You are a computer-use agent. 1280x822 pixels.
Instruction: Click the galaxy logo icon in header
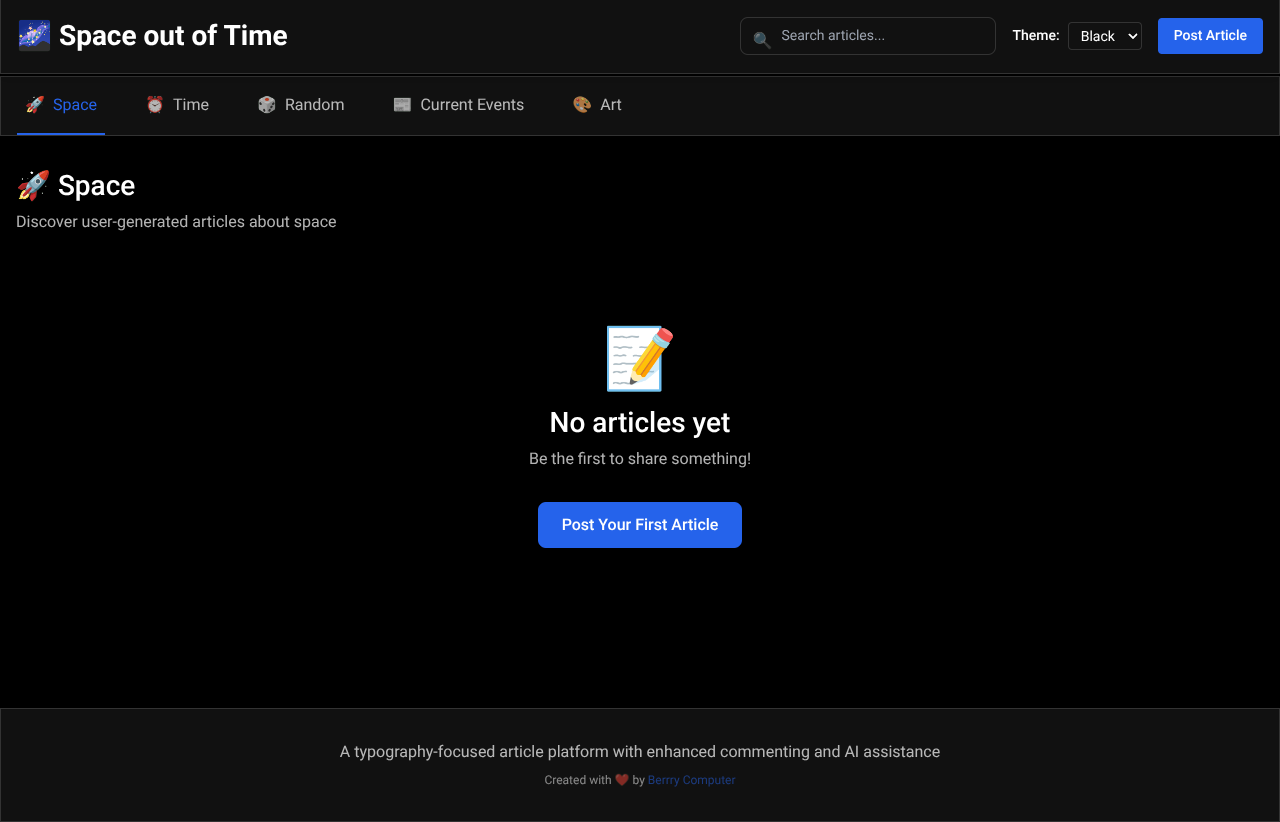coord(35,36)
